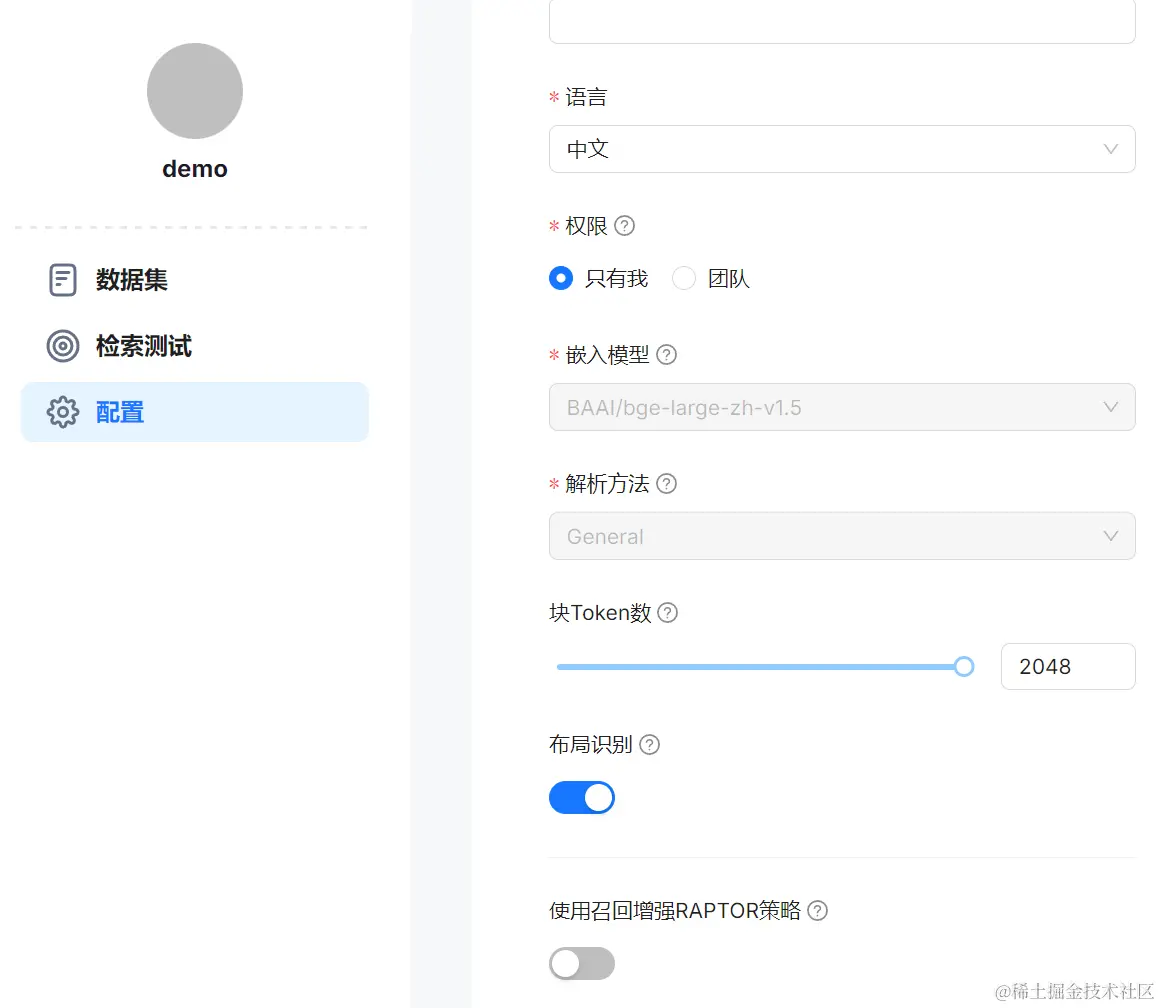The image size is (1161, 1008).
Task: Open the 块Token数 help tooltip icon
Action: [x=668, y=612]
